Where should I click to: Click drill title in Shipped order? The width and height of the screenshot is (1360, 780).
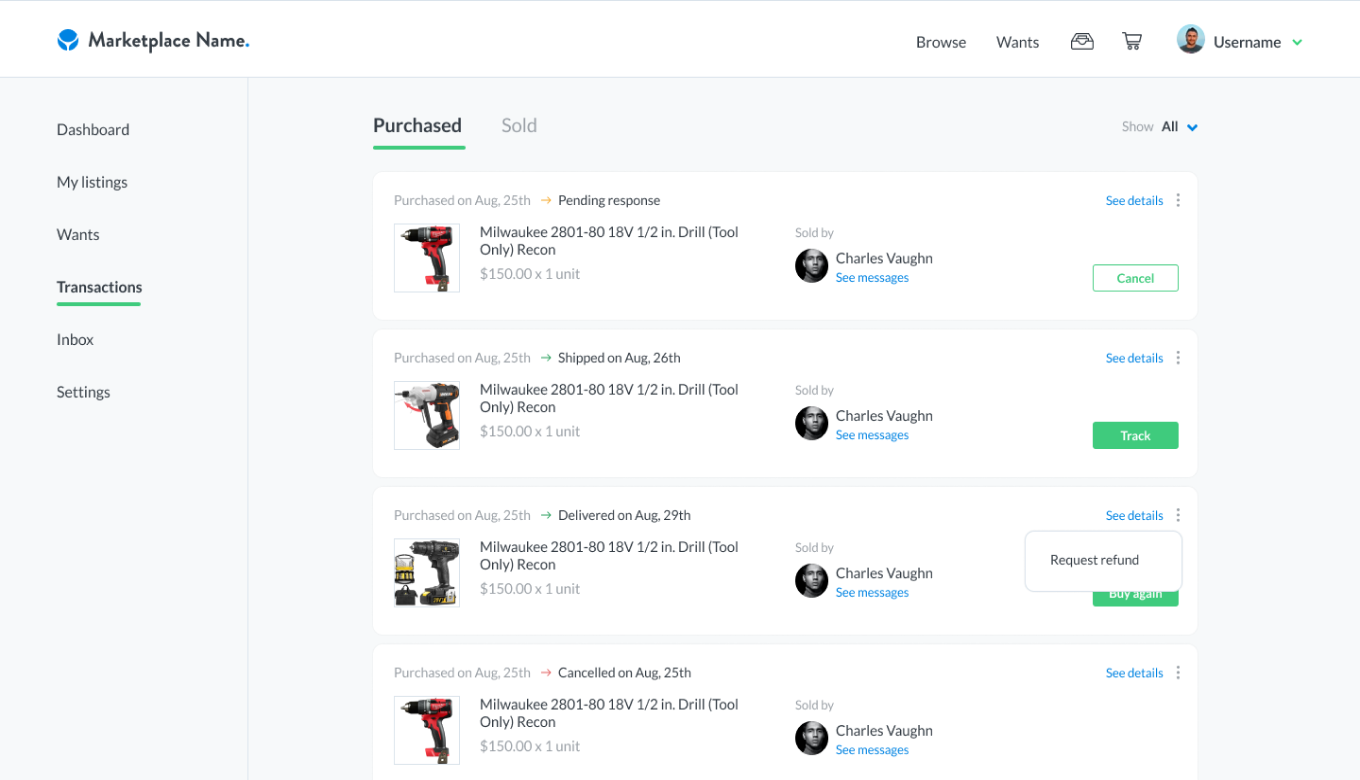609,398
